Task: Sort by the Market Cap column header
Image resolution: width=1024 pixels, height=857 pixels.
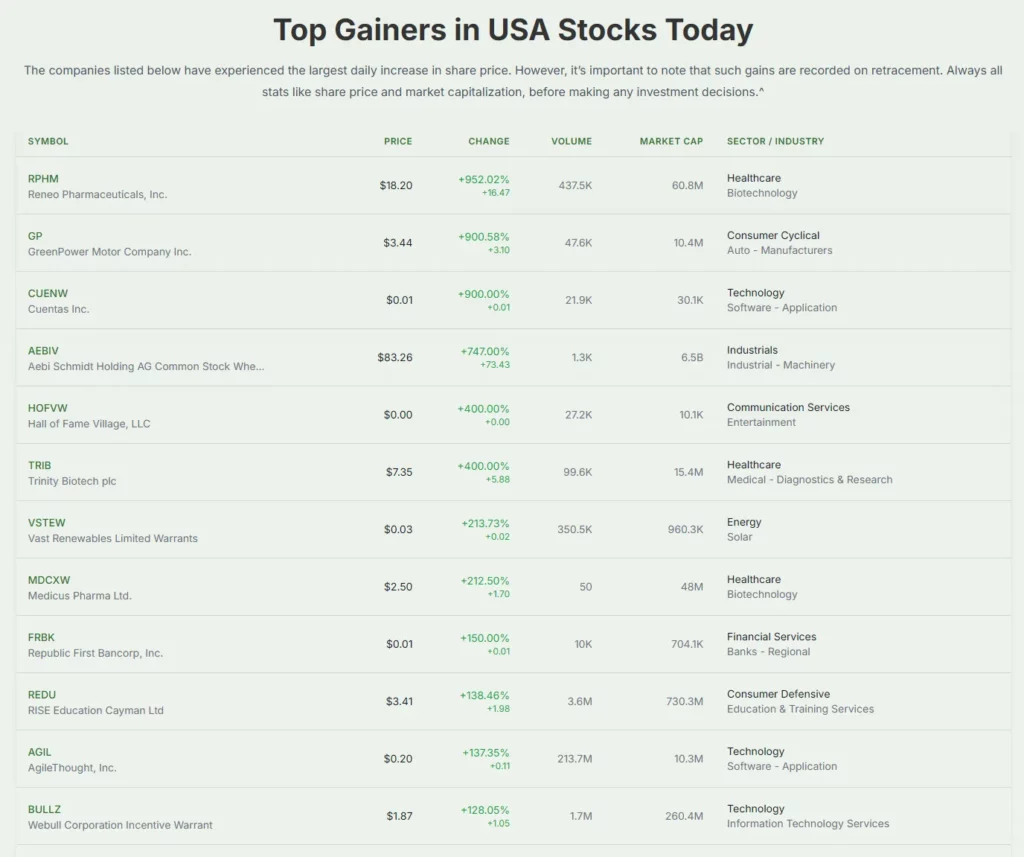Action: click(671, 141)
